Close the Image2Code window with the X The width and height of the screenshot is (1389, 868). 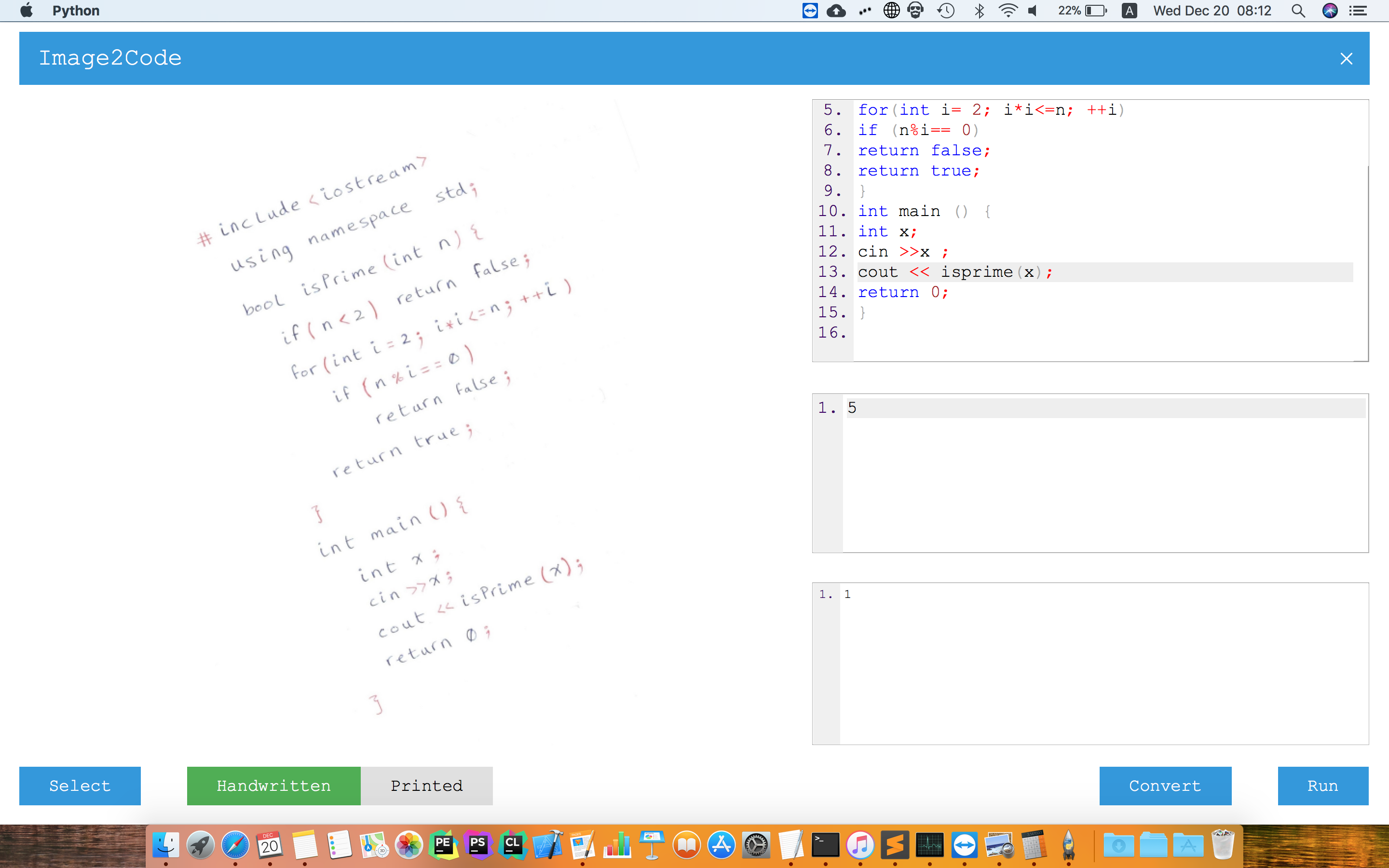1346,58
